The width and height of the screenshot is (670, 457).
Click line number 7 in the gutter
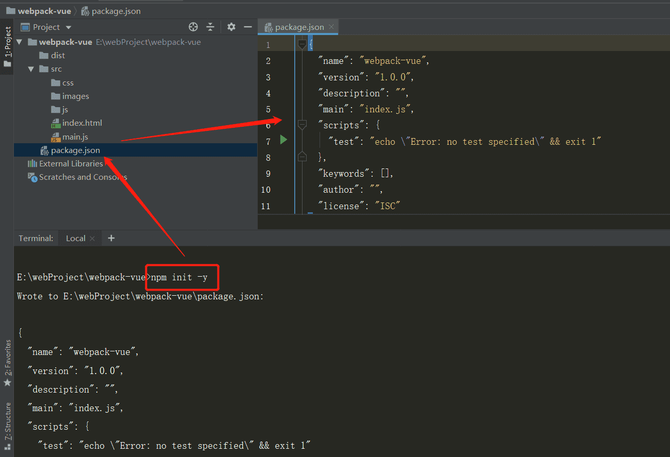click(x=268, y=141)
